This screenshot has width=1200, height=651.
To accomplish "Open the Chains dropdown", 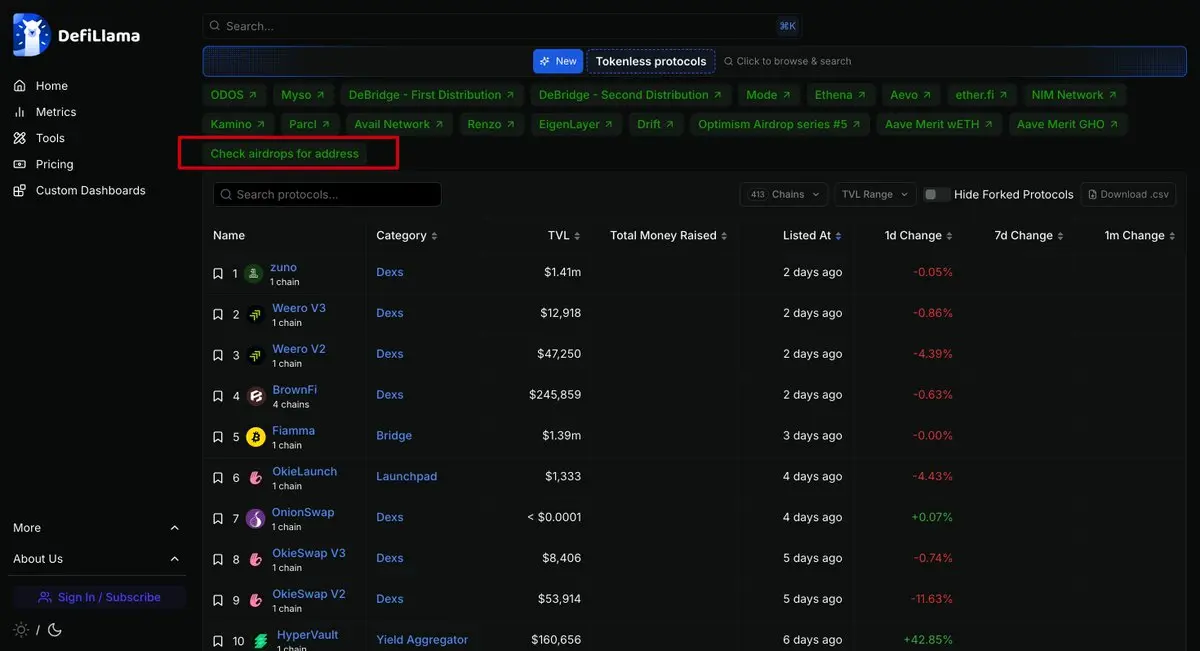I will tap(784, 194).
